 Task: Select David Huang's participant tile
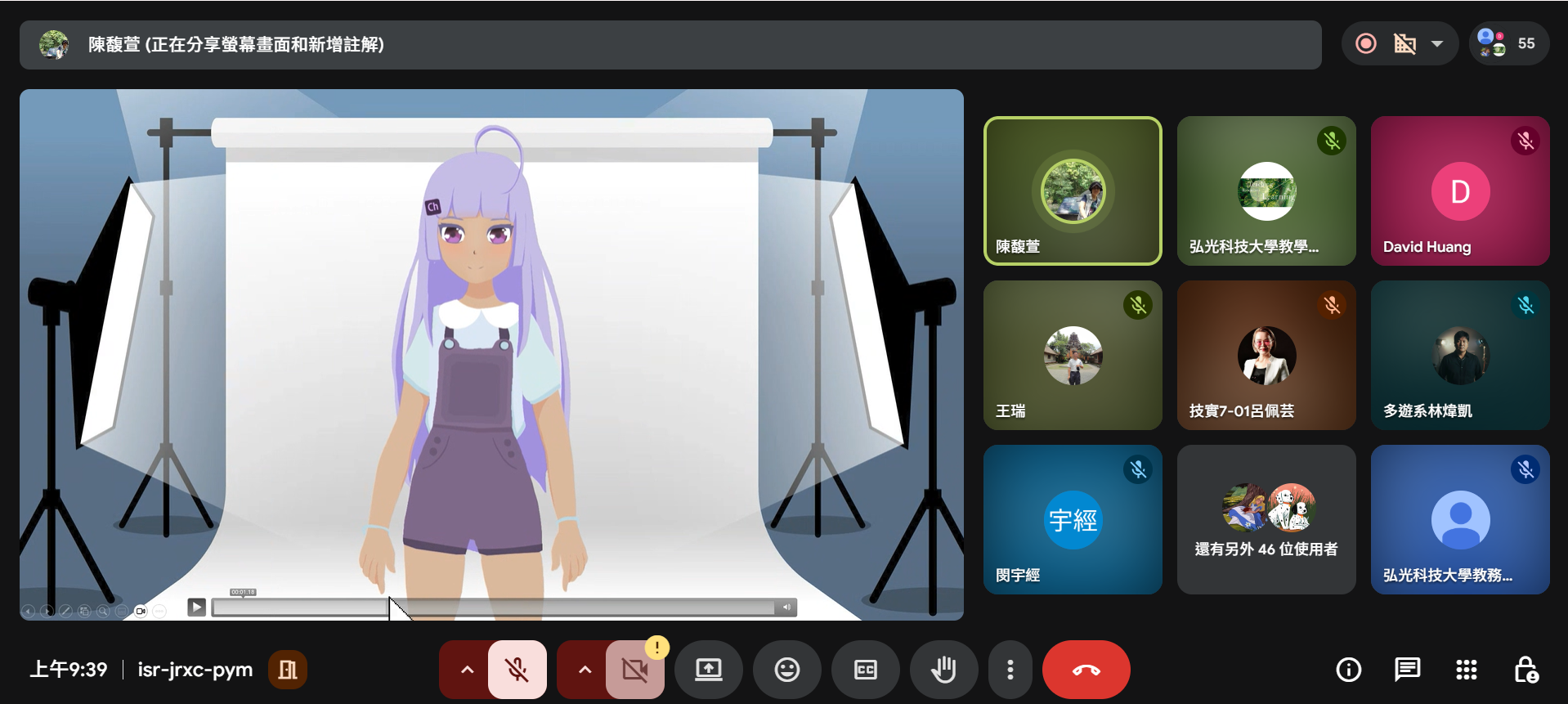coord(1459,191)
